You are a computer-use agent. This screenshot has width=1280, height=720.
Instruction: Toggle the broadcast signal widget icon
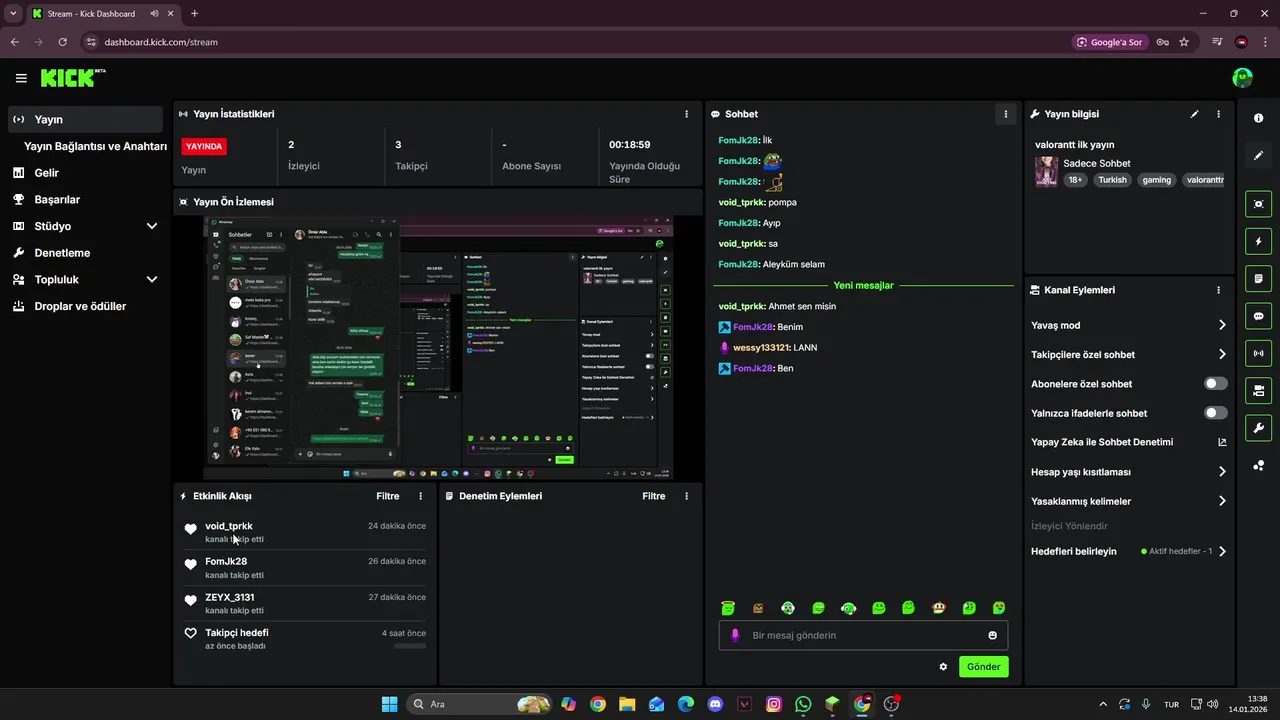[x=1258, y=353]
